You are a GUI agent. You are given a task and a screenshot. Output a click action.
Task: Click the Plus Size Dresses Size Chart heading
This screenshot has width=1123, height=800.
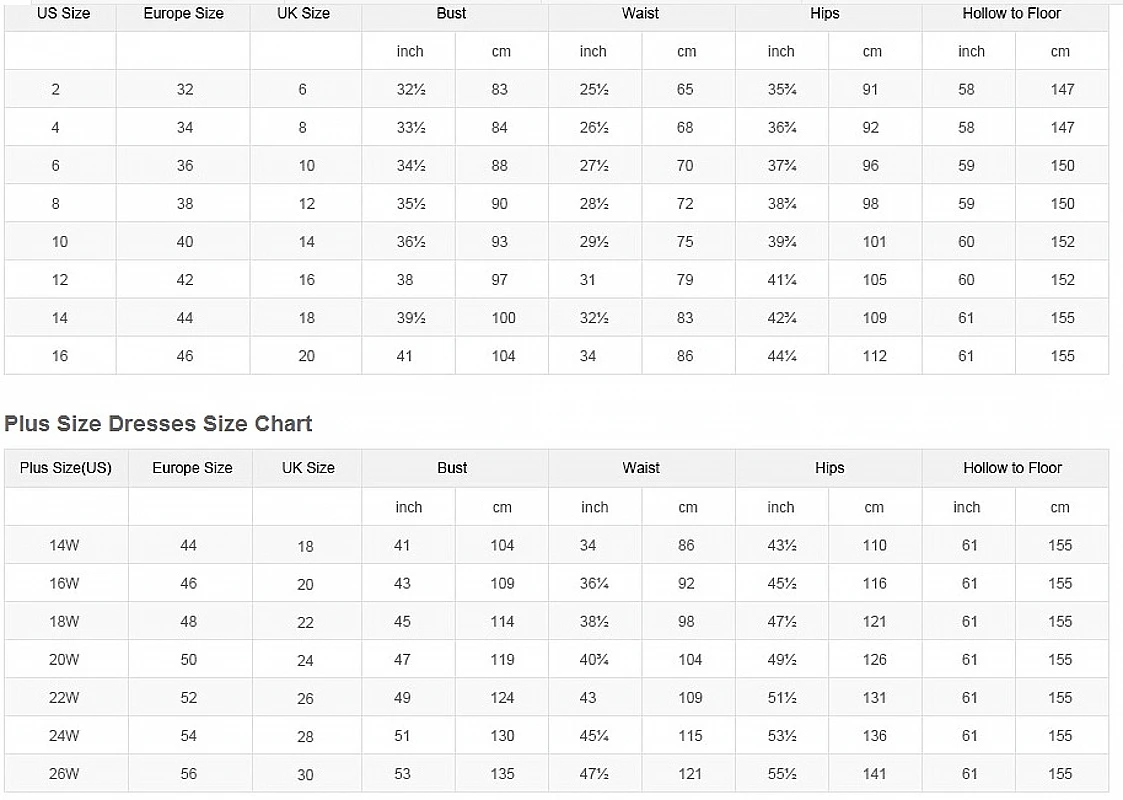(158, 423)
